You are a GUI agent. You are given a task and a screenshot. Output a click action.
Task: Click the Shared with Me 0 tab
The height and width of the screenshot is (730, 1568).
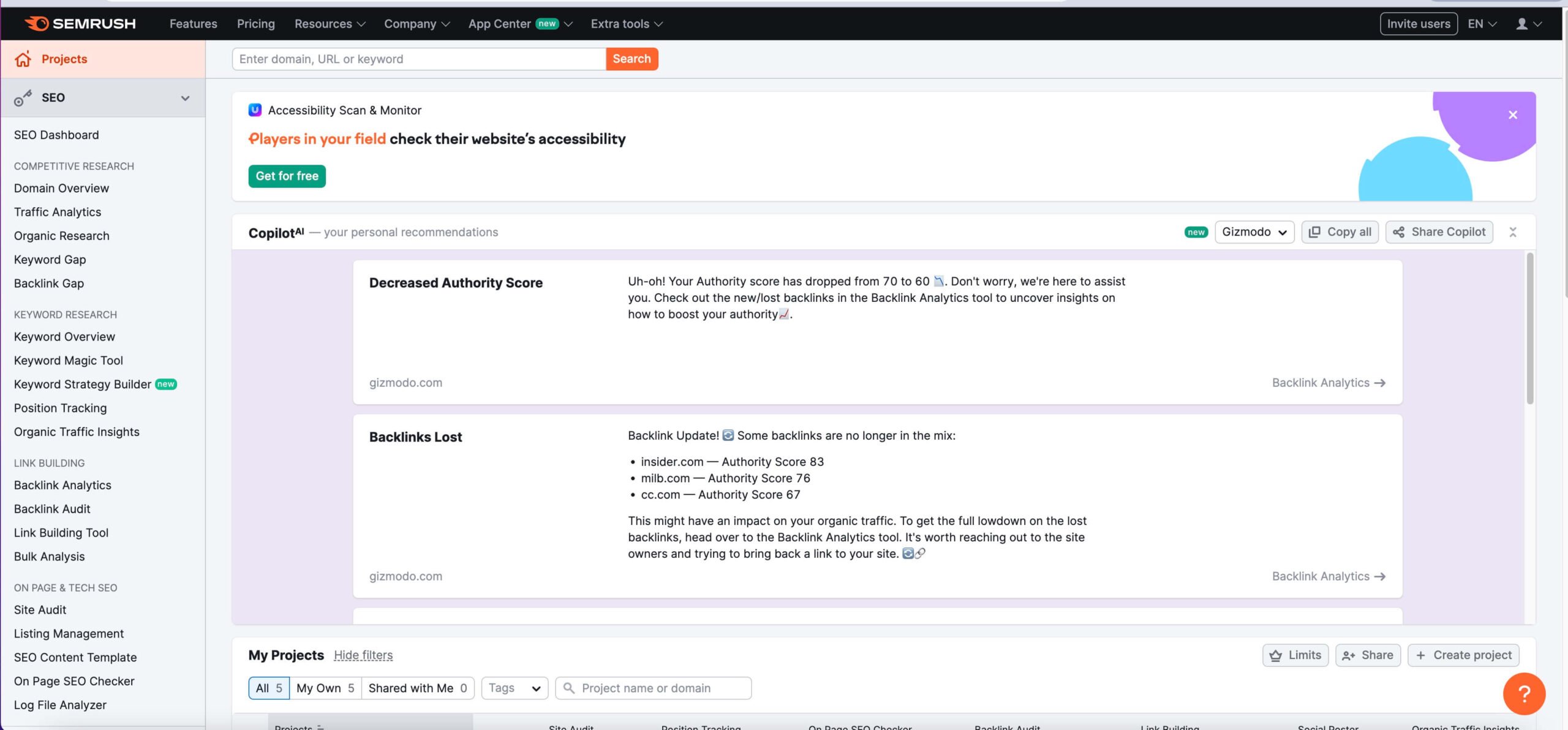pyautogui.click(x=417, y=688)
